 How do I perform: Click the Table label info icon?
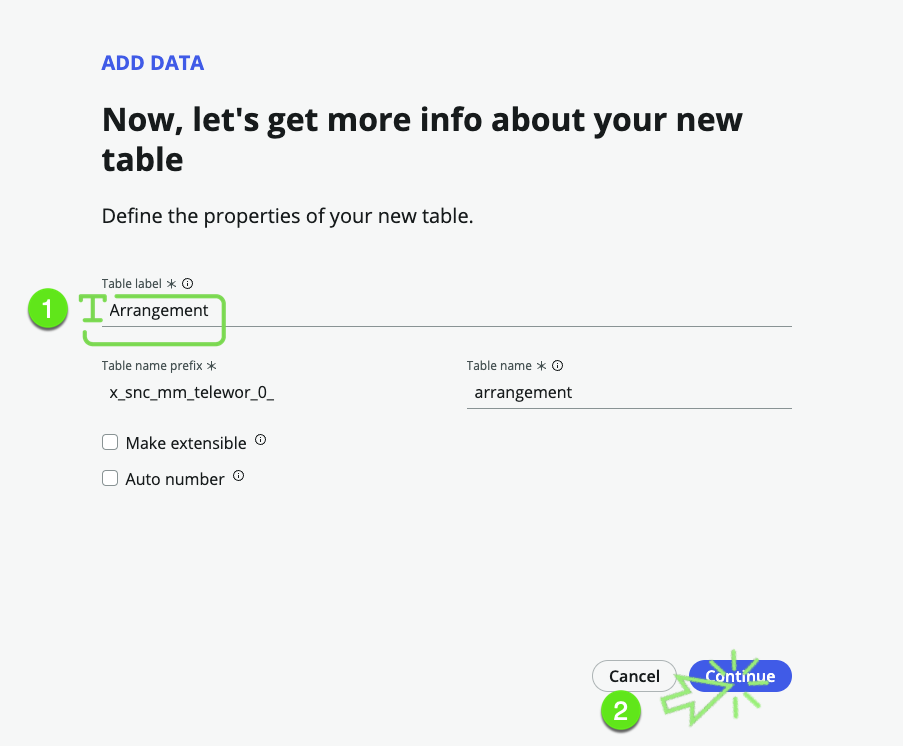(x=187, y=283)
